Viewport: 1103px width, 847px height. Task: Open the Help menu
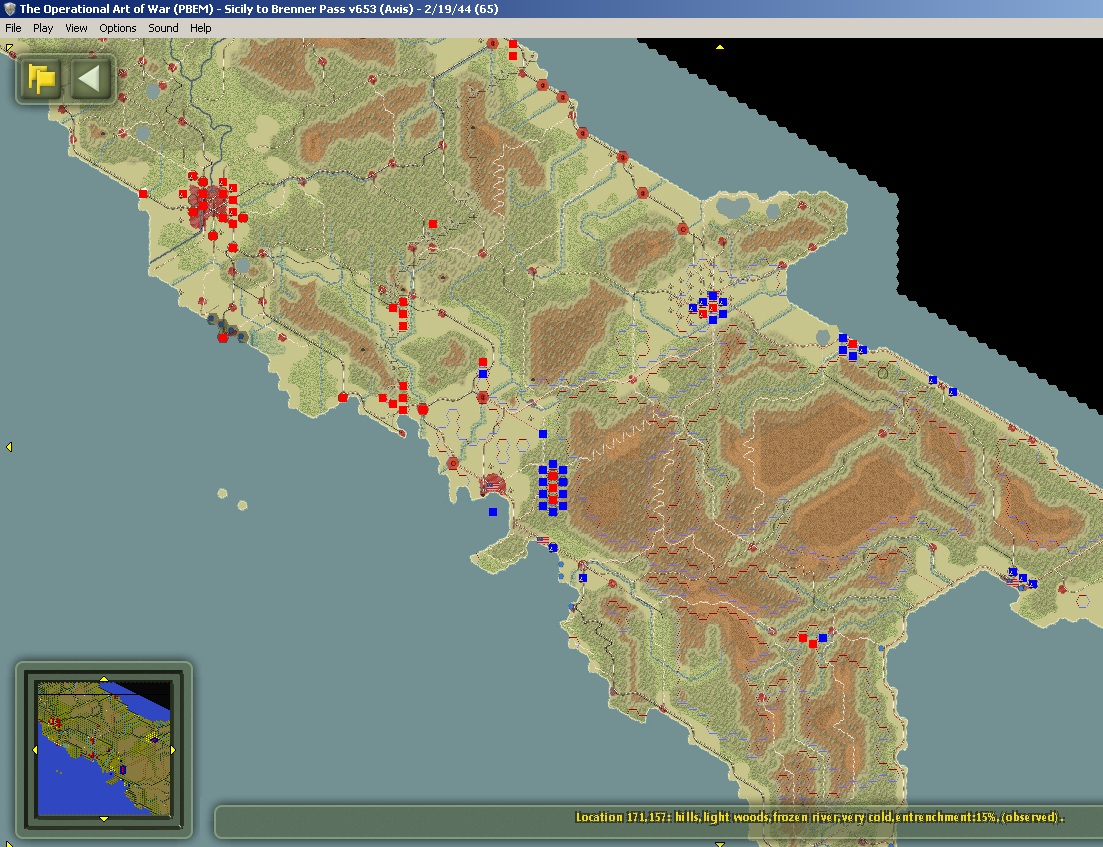pos(200,28)
